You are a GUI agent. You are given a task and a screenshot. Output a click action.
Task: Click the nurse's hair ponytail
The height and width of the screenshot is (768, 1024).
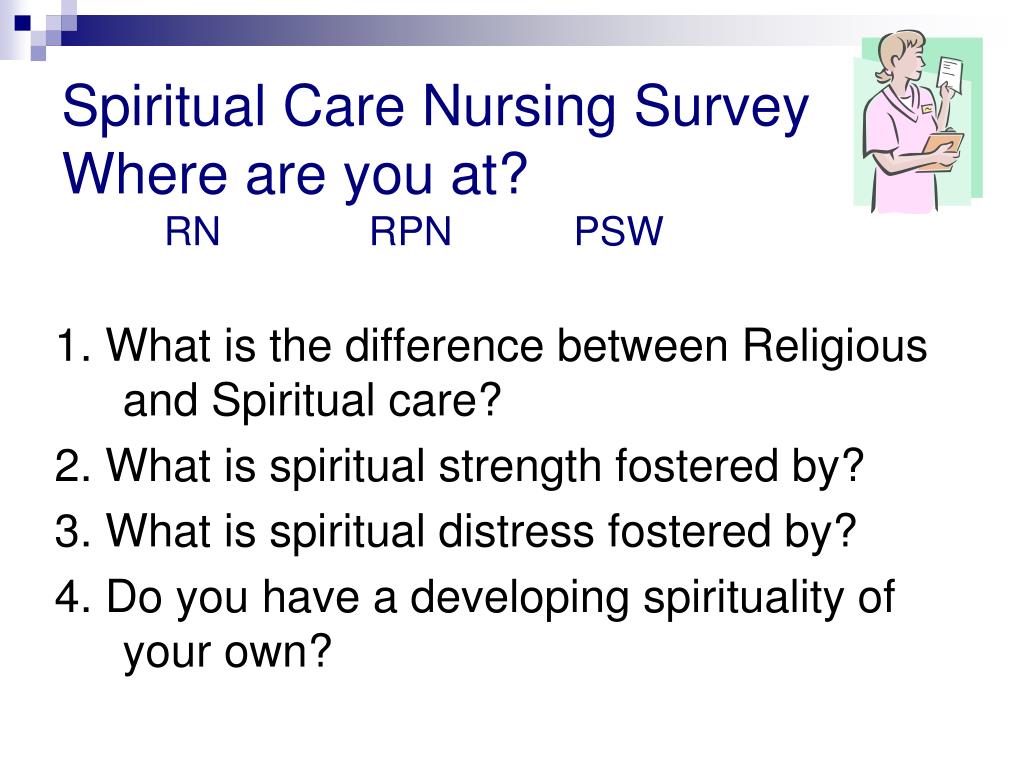click(882, 74)
